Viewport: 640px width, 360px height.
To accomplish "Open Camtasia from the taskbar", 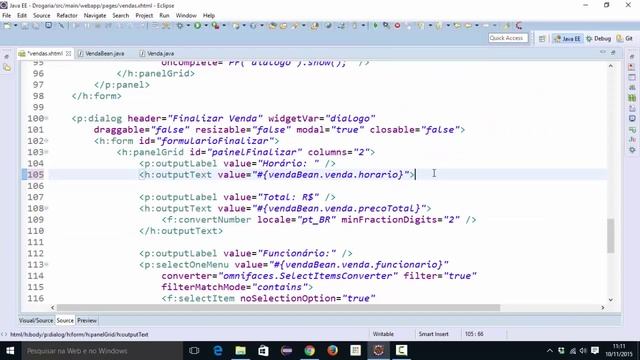I will pyautogui.click(x=401, y=351).
